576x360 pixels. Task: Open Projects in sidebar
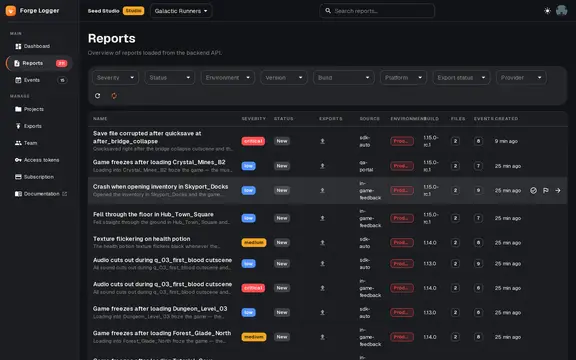point(39,109)
